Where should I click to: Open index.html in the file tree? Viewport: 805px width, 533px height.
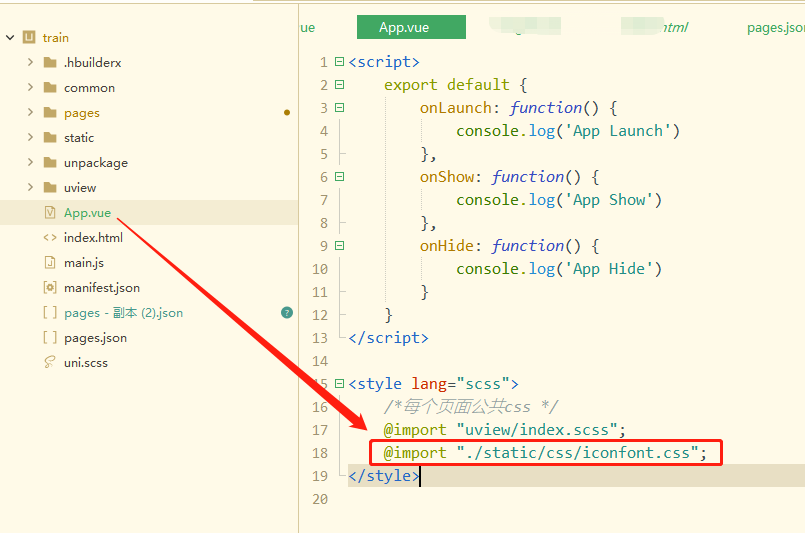tap(93, 238)
